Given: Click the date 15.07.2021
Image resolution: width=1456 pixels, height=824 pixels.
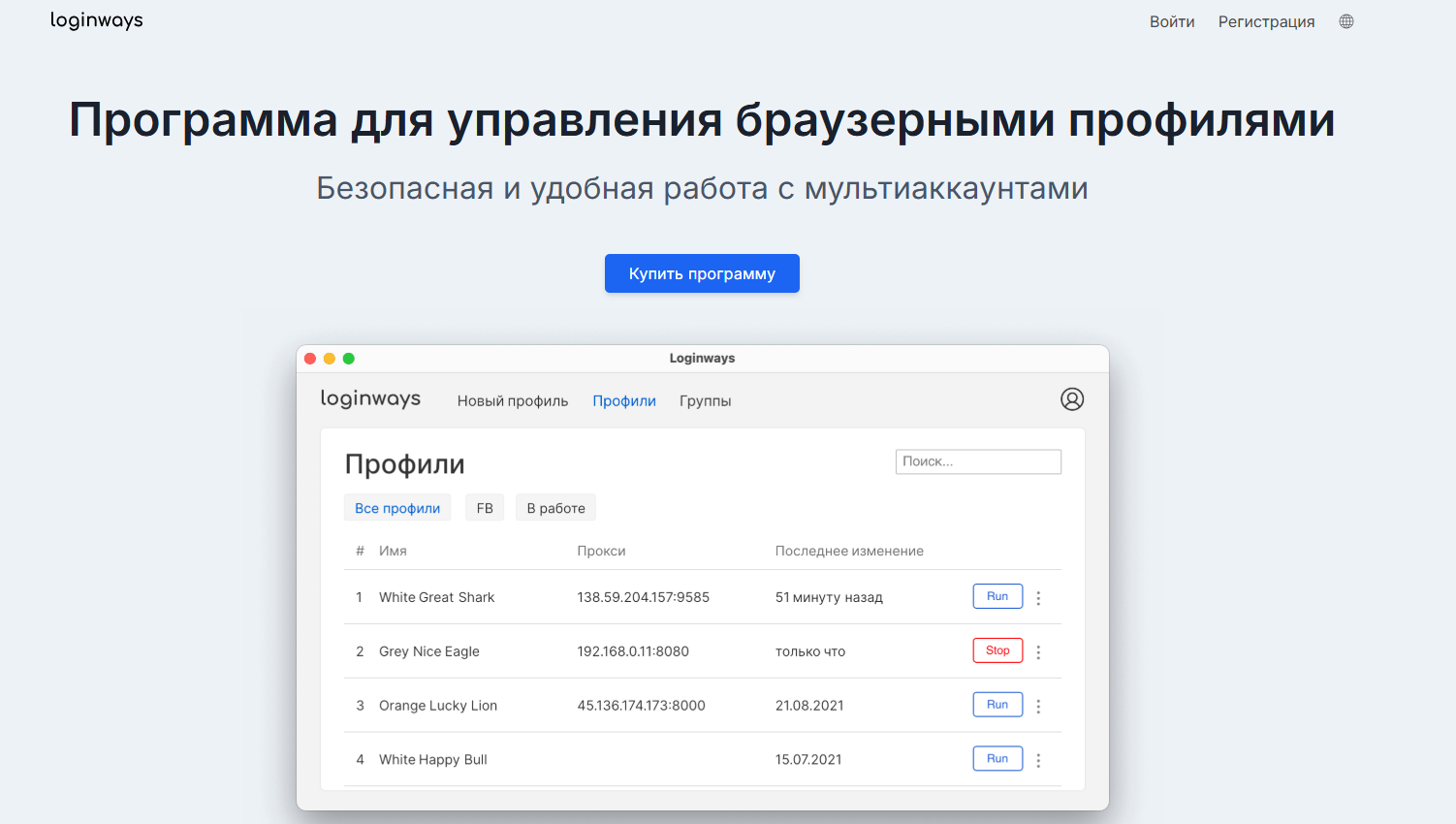Looking at the screenshot, I should (x=808, y=760).
